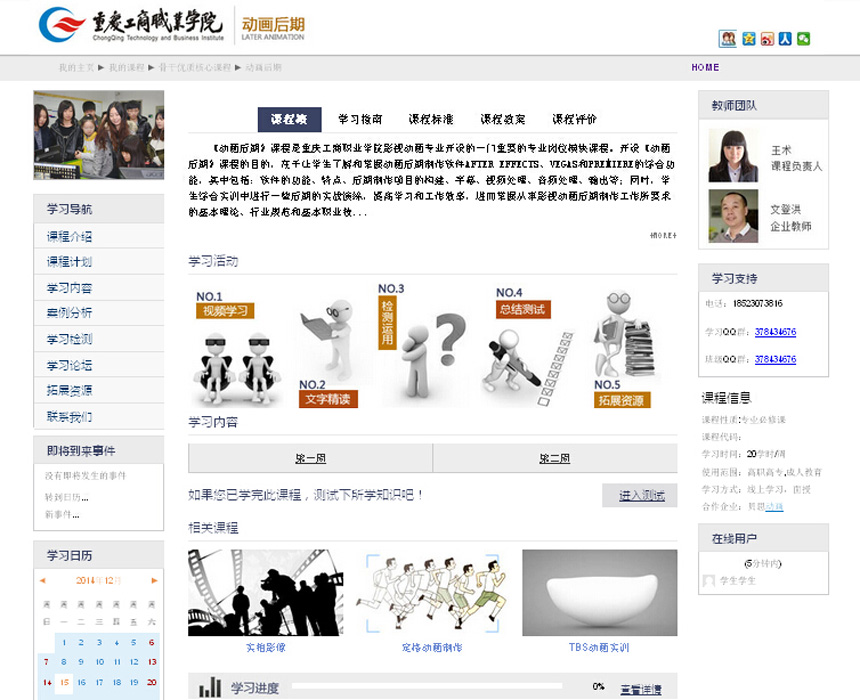Click the 学习进度 progress bar
Image resolution: width=860 pixels, height=700 pixels.
pyautogui.click(x=426, y=687)
